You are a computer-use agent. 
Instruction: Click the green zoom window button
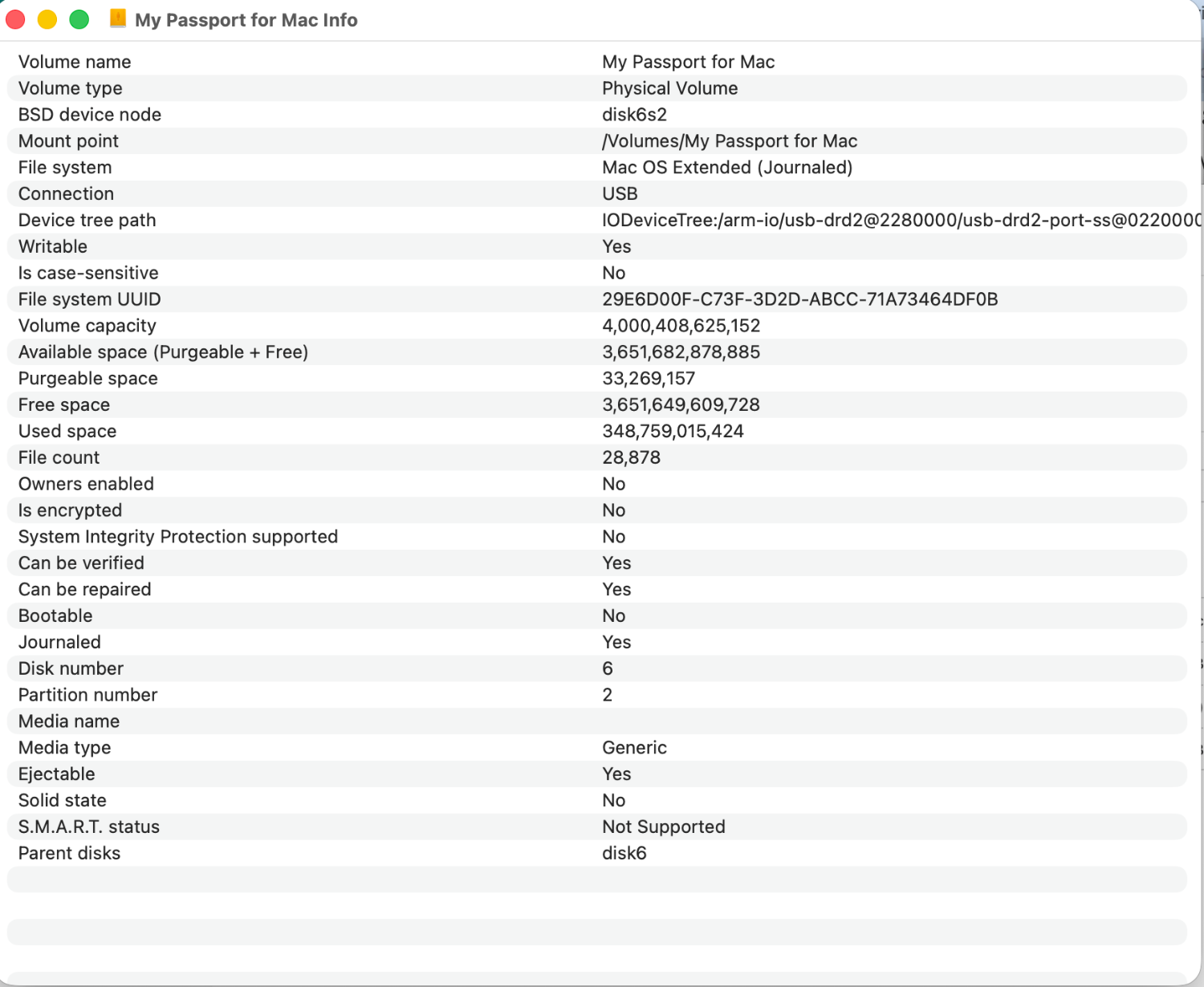pos(79,19)
